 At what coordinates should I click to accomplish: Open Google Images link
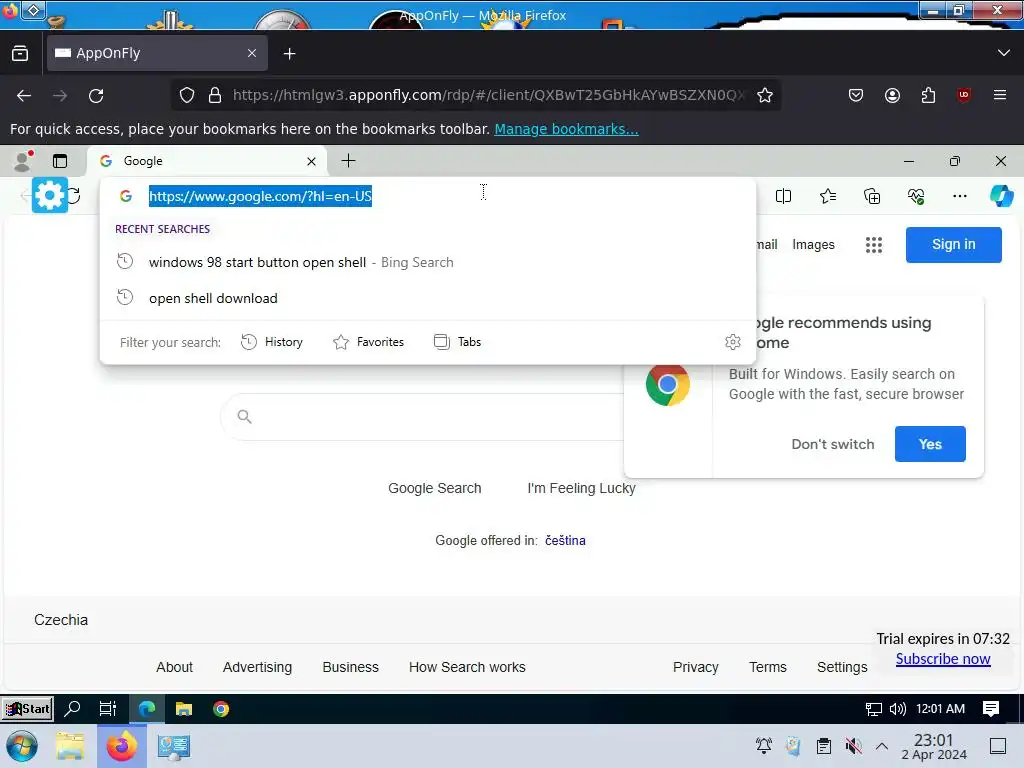(x=813, y=244)
